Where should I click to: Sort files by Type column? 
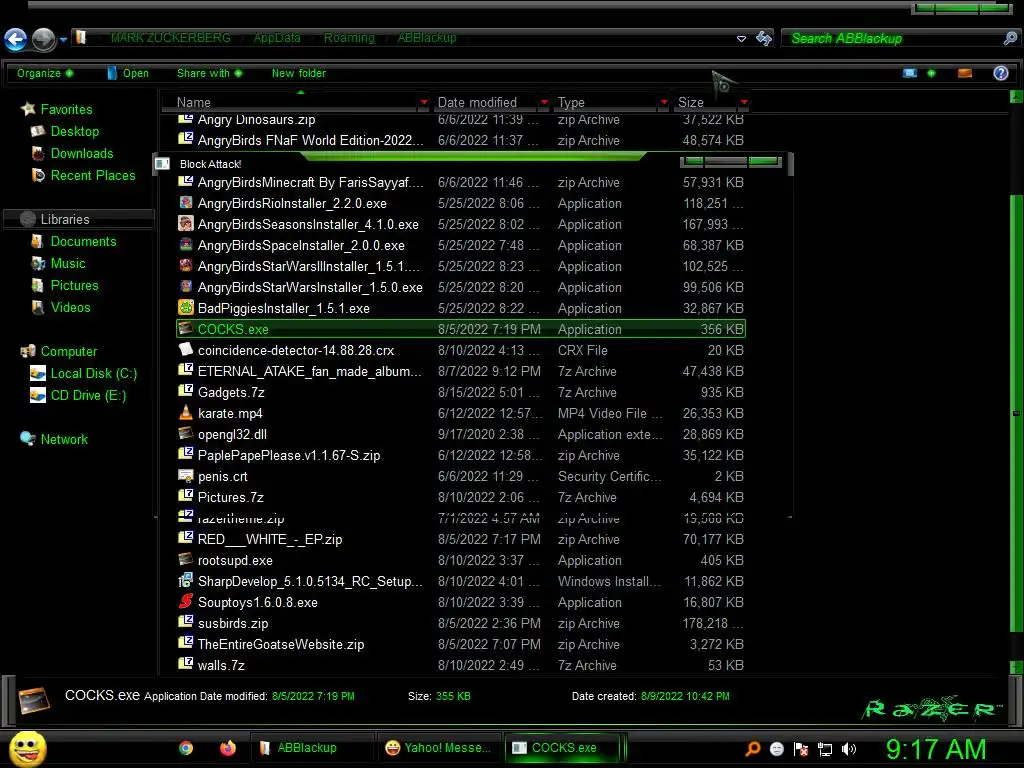point(571,103)
